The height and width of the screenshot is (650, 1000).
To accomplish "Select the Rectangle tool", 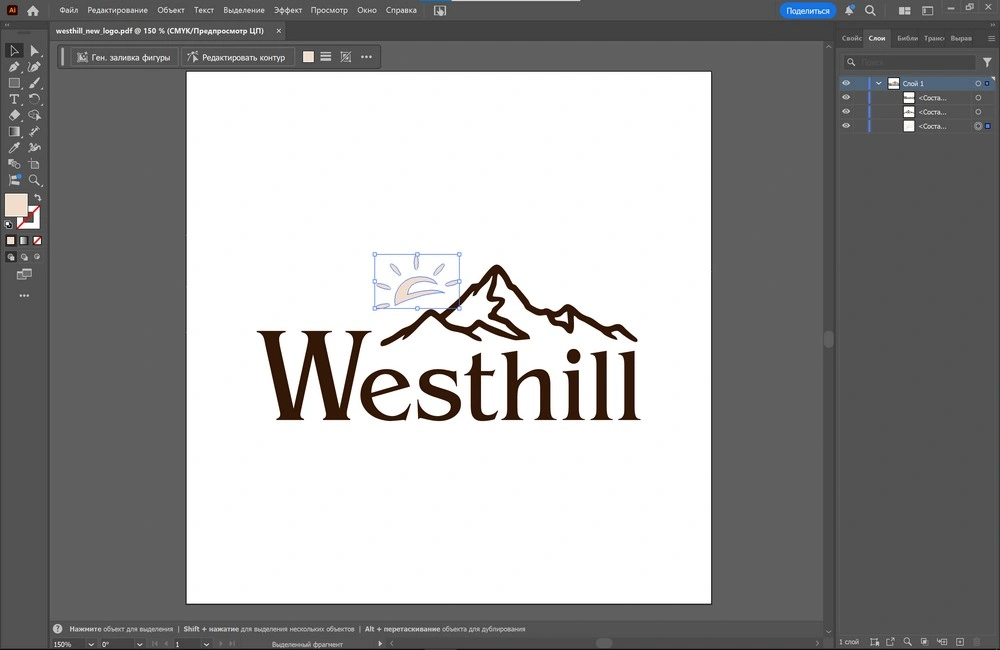I will (x=15, y=83).
